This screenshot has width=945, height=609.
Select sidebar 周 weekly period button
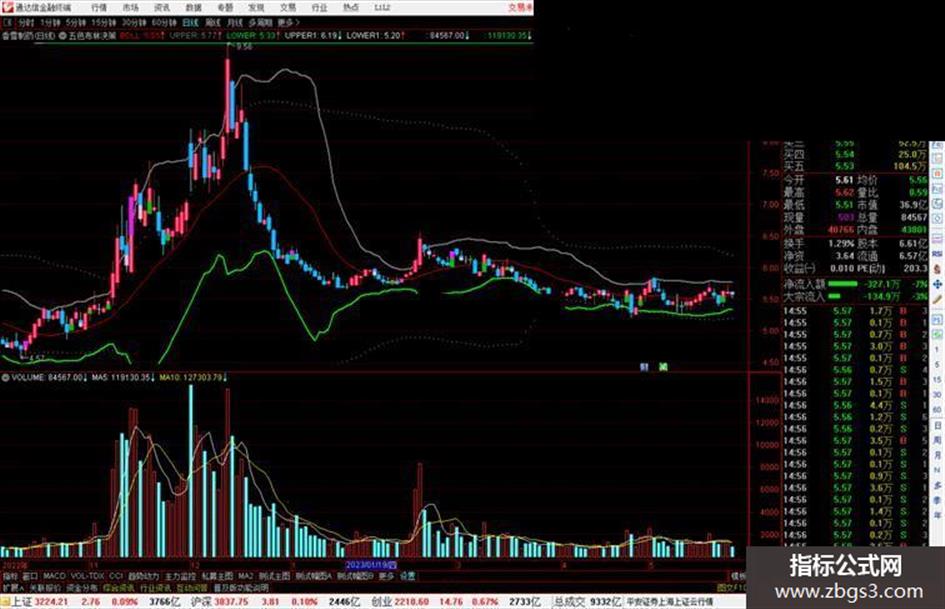pyautogui.click(x=937, y=441)
